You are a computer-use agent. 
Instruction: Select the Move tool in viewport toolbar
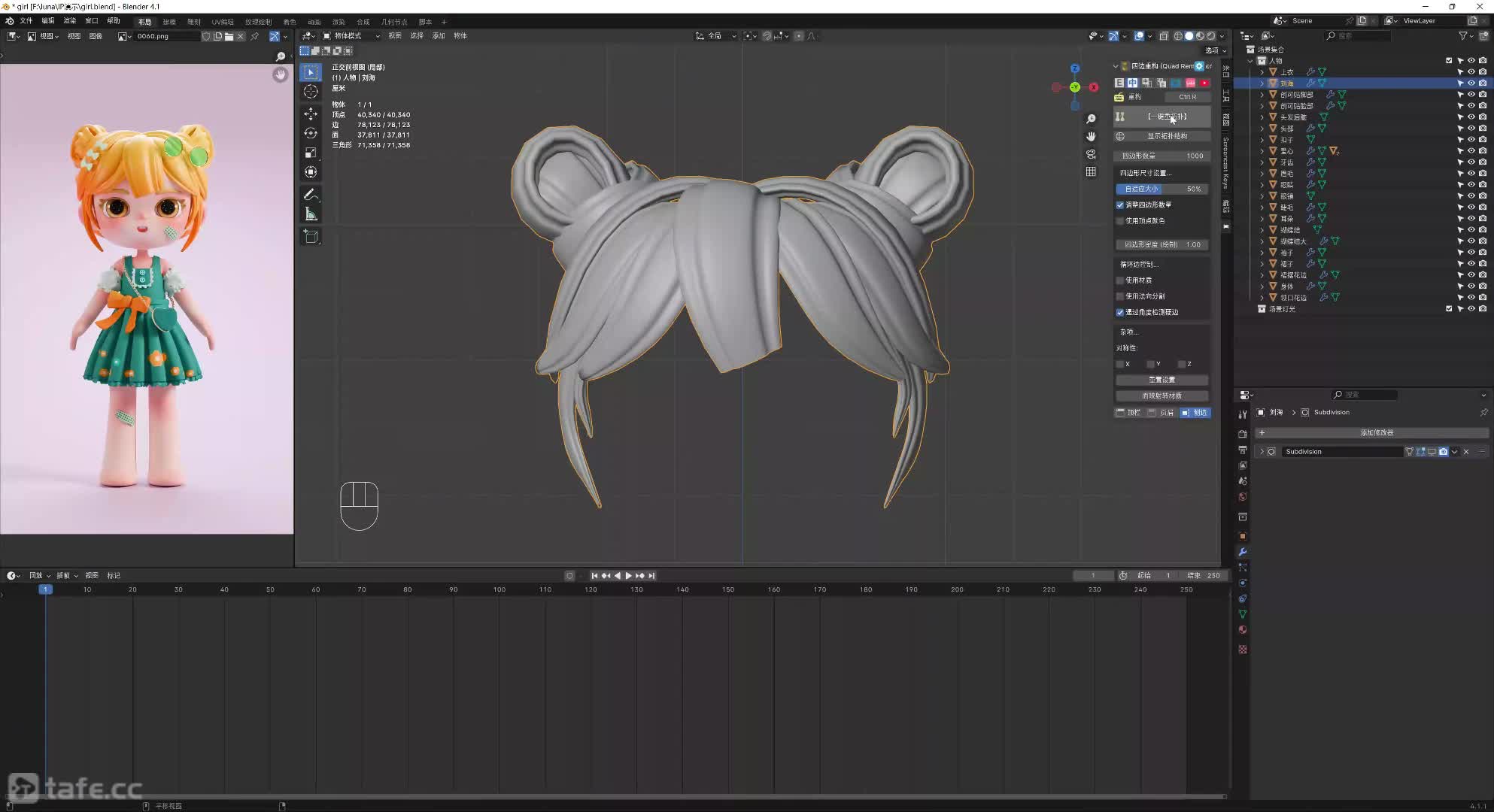[311, 114]
